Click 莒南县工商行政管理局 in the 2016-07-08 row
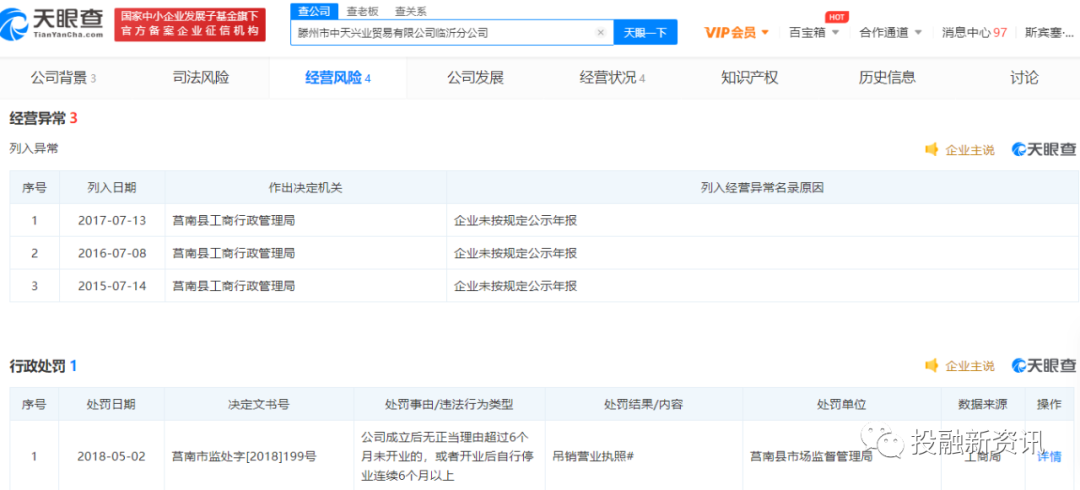 click(x=233, y=253)
